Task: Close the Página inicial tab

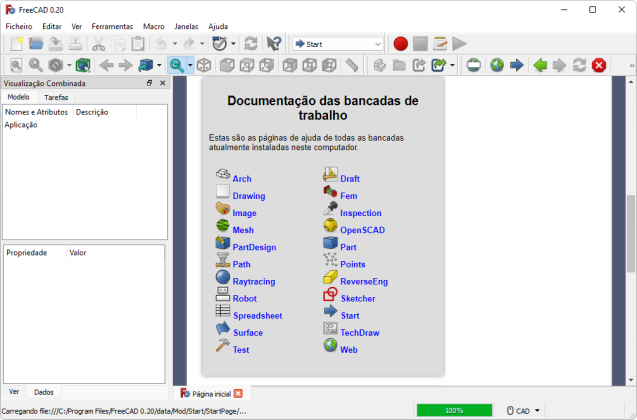Action: pyautogui.click(x=238, y=394)
